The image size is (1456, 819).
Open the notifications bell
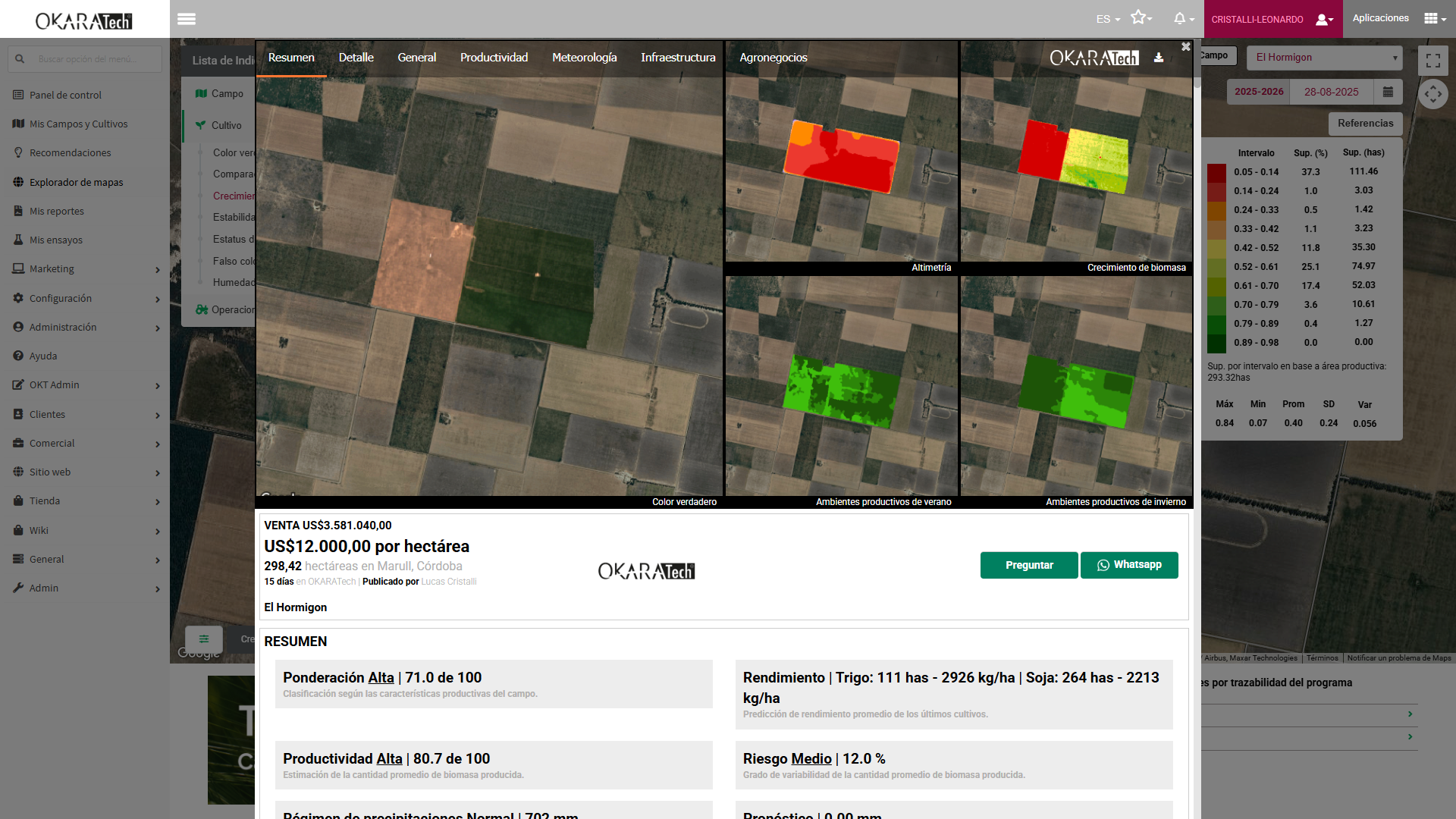[1180, 18]
